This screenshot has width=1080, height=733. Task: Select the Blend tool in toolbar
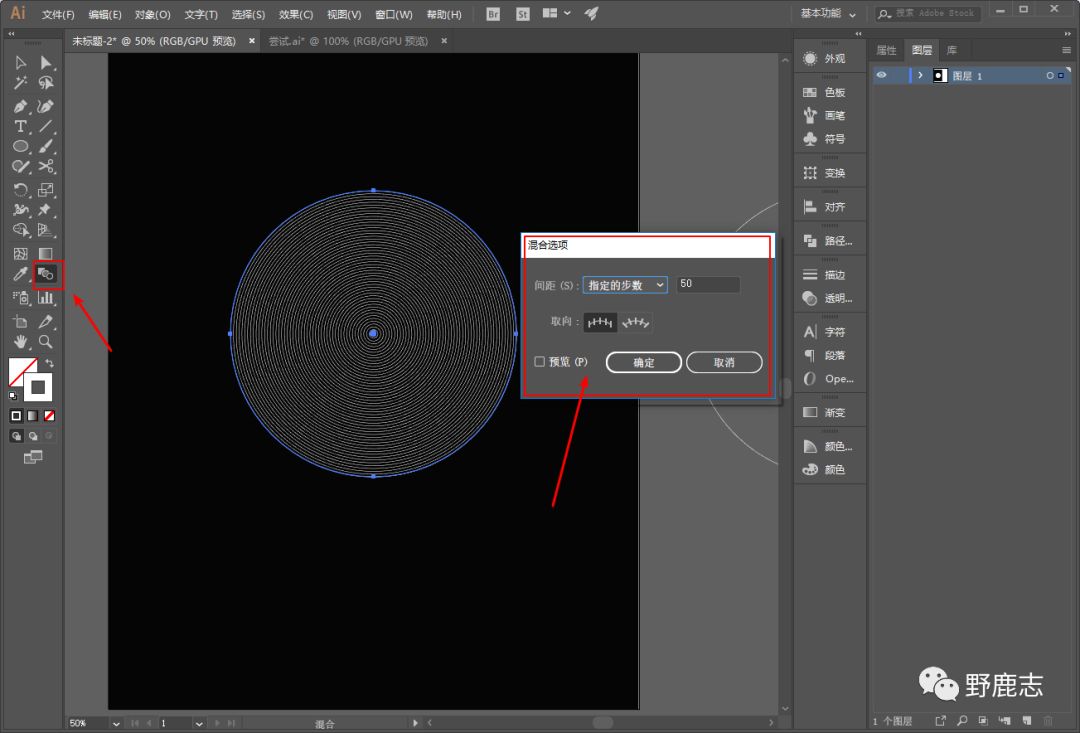click(x=46, y=273)
